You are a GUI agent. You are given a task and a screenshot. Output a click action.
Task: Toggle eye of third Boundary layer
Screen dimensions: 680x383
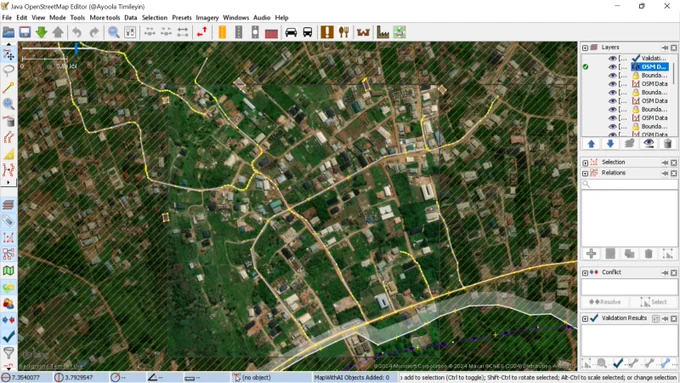[x=612, y=109]
